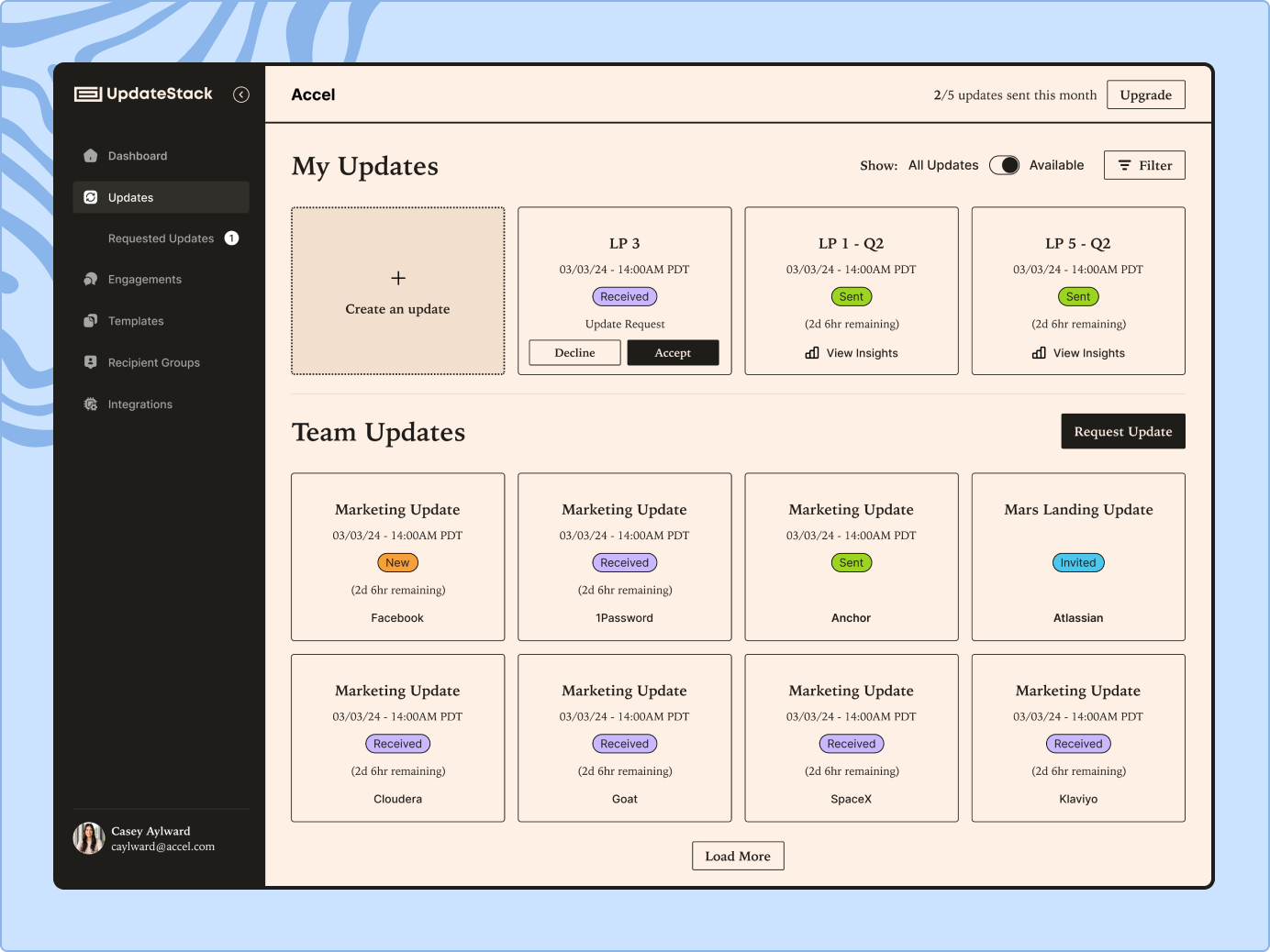Click the Request Update button
Viewport: 1270px width, 952px height.
point(1123,431)
